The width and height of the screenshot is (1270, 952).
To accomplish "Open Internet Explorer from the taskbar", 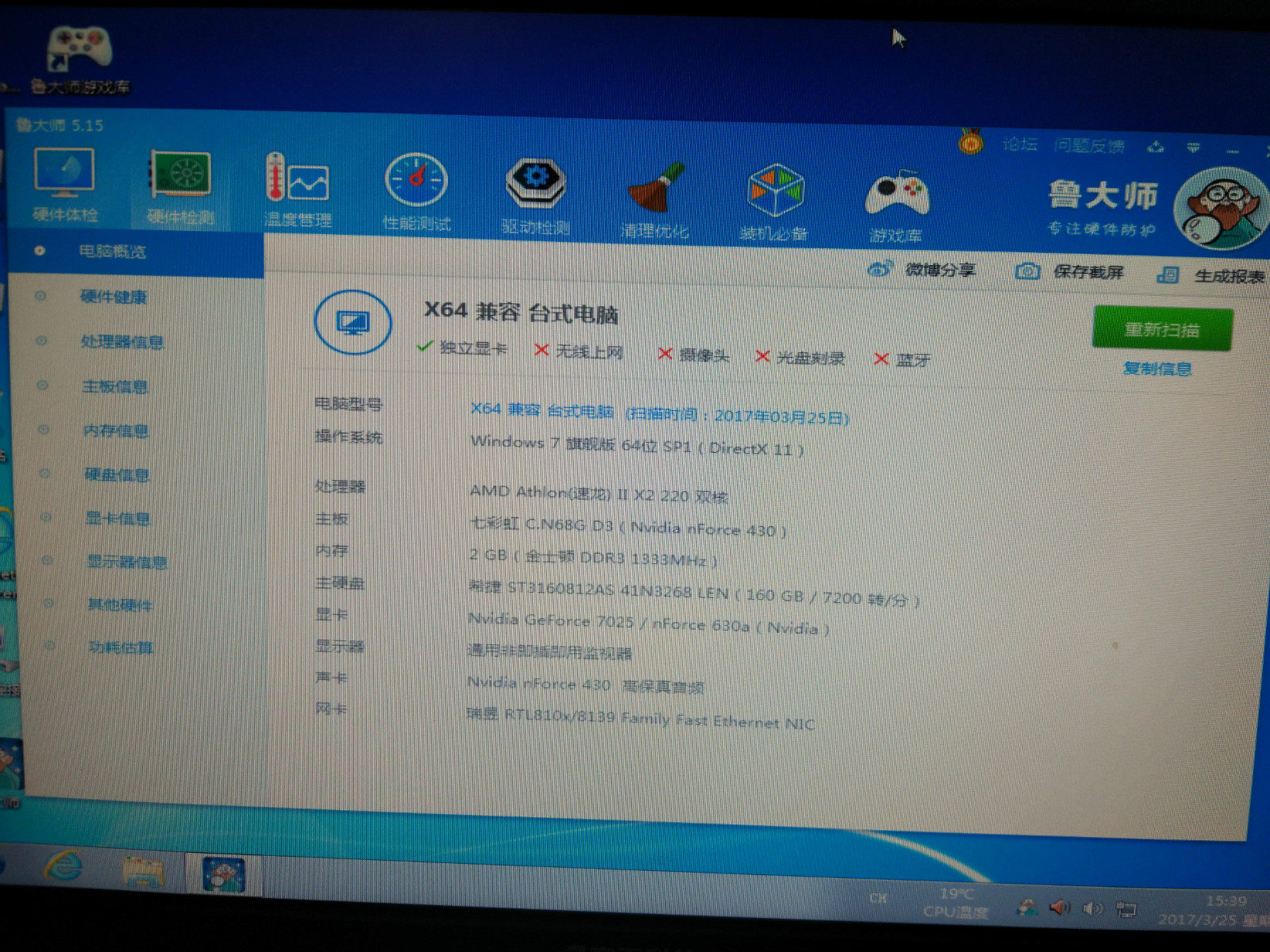I will [65, 866].
